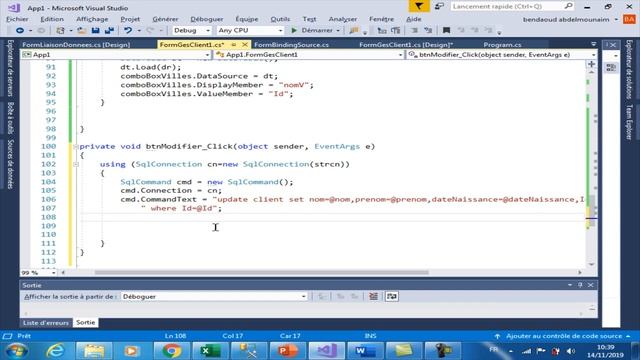Open Google Chrome from the taskbar
The image size is (640, 360).
[x=171, y=351]
